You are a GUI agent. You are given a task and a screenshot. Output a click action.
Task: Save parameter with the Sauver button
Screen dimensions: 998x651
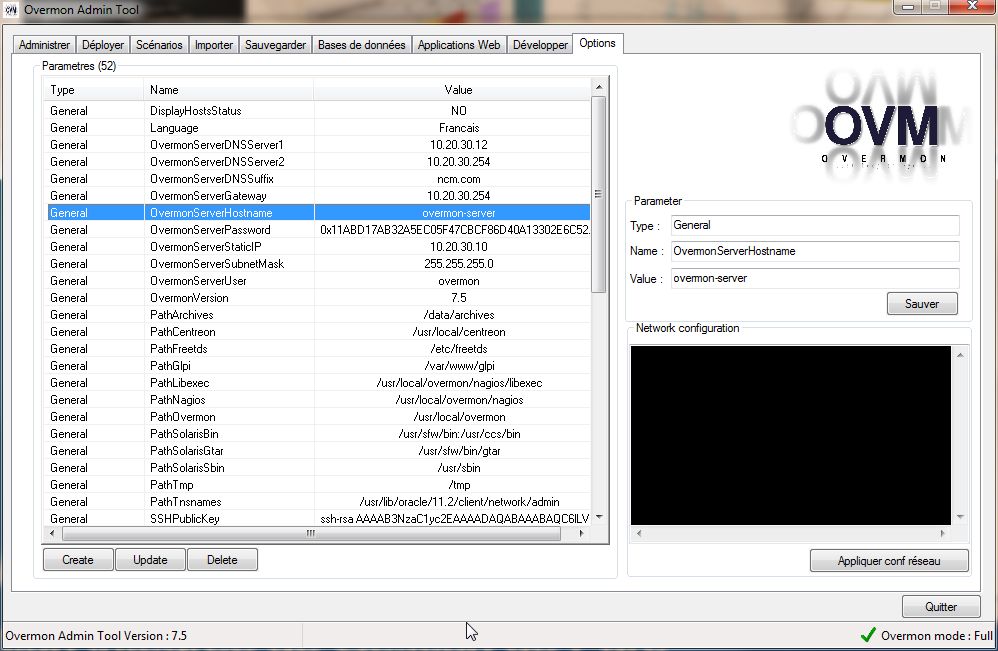(x=921, y=303)
